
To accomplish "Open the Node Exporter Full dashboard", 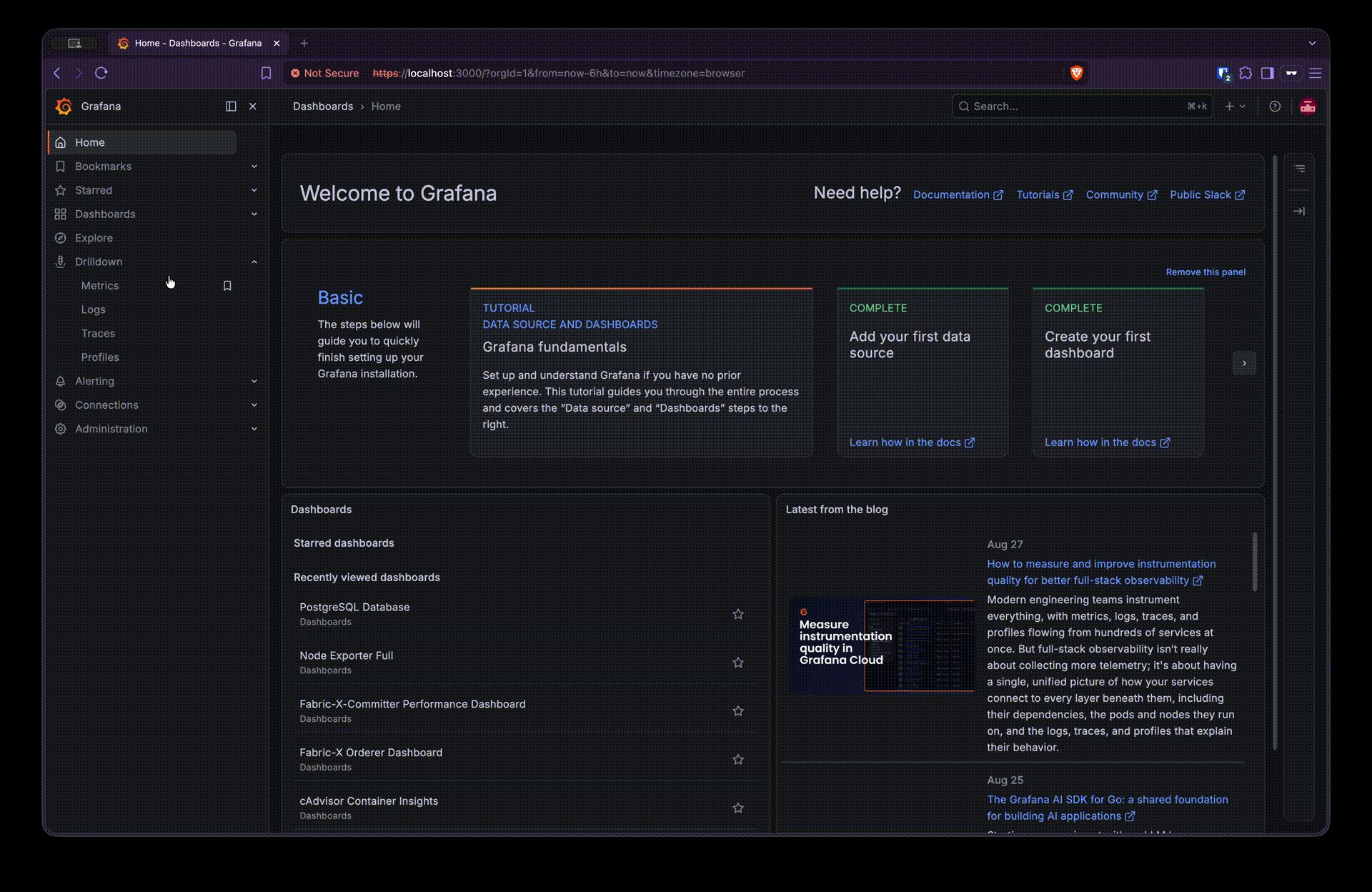I will (x=346, y=656).
